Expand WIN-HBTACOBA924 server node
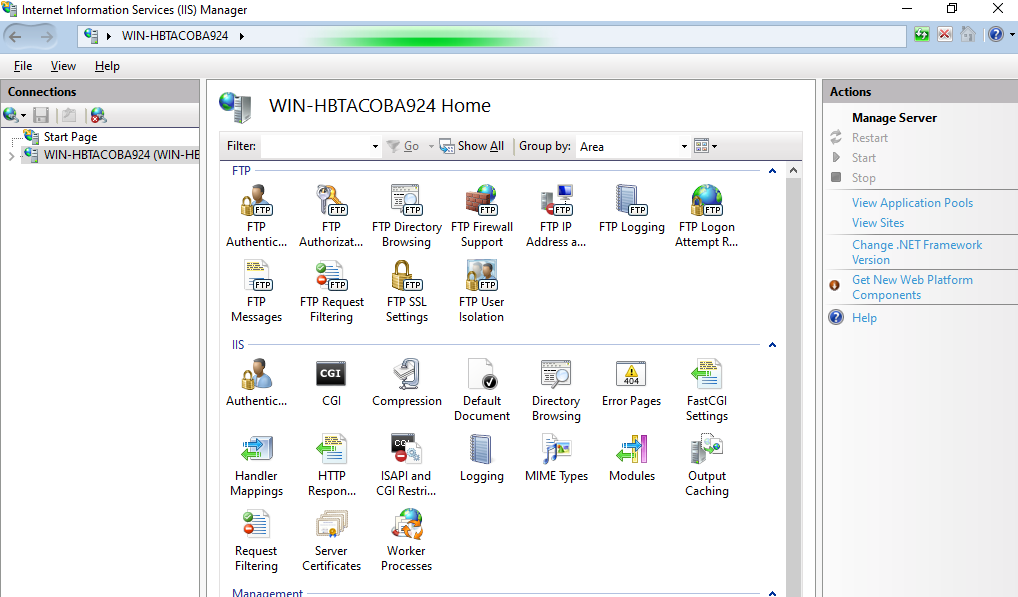 click(x=11, y=156)
